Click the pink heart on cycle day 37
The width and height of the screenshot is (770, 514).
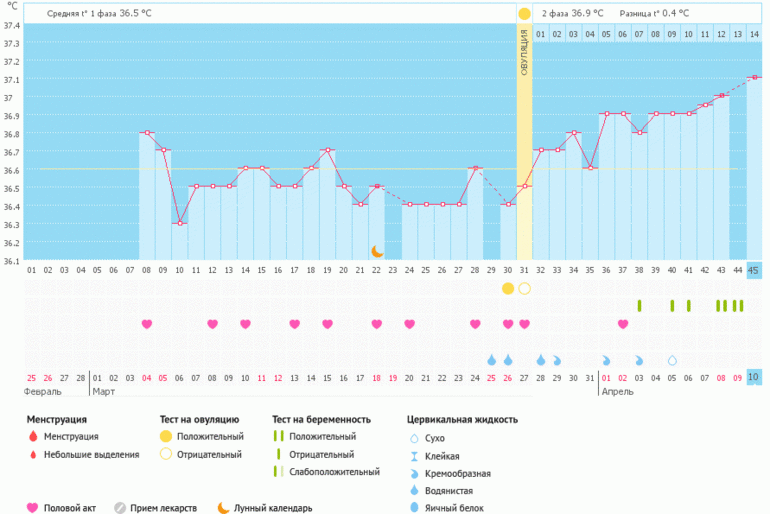[x=623, y=324]
